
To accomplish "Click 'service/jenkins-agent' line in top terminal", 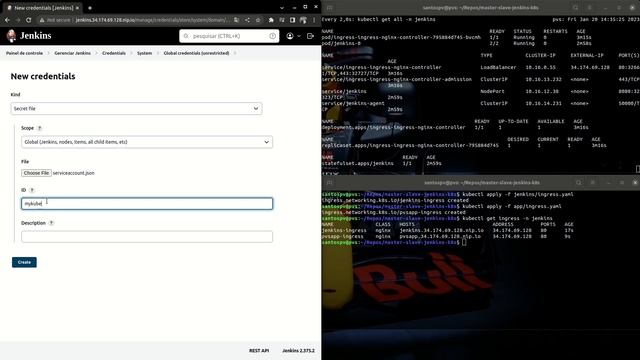I will (x=353, y=103).
